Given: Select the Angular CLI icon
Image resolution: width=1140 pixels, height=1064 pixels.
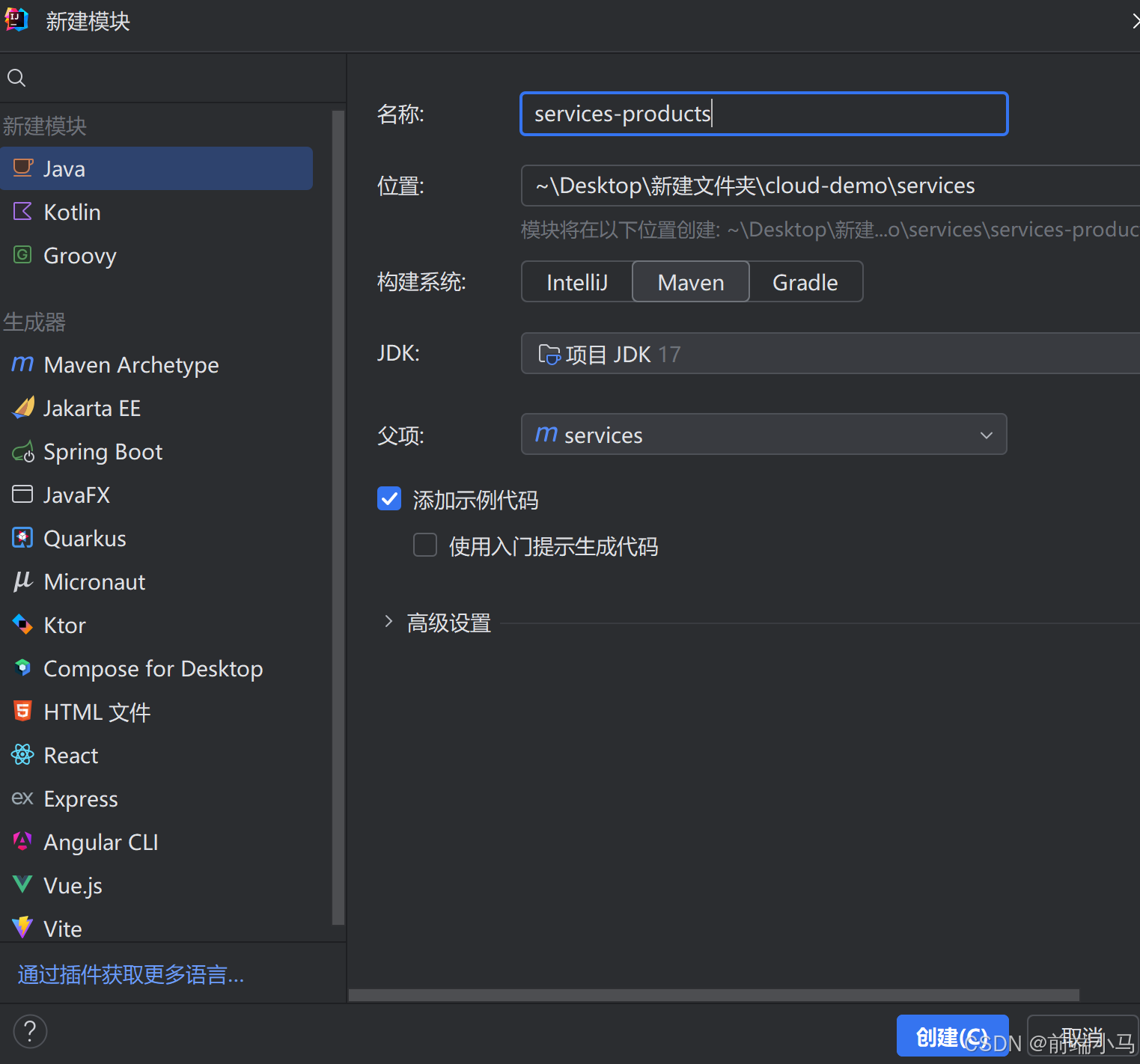Looking at the screenshot, I should click(23, 841).
